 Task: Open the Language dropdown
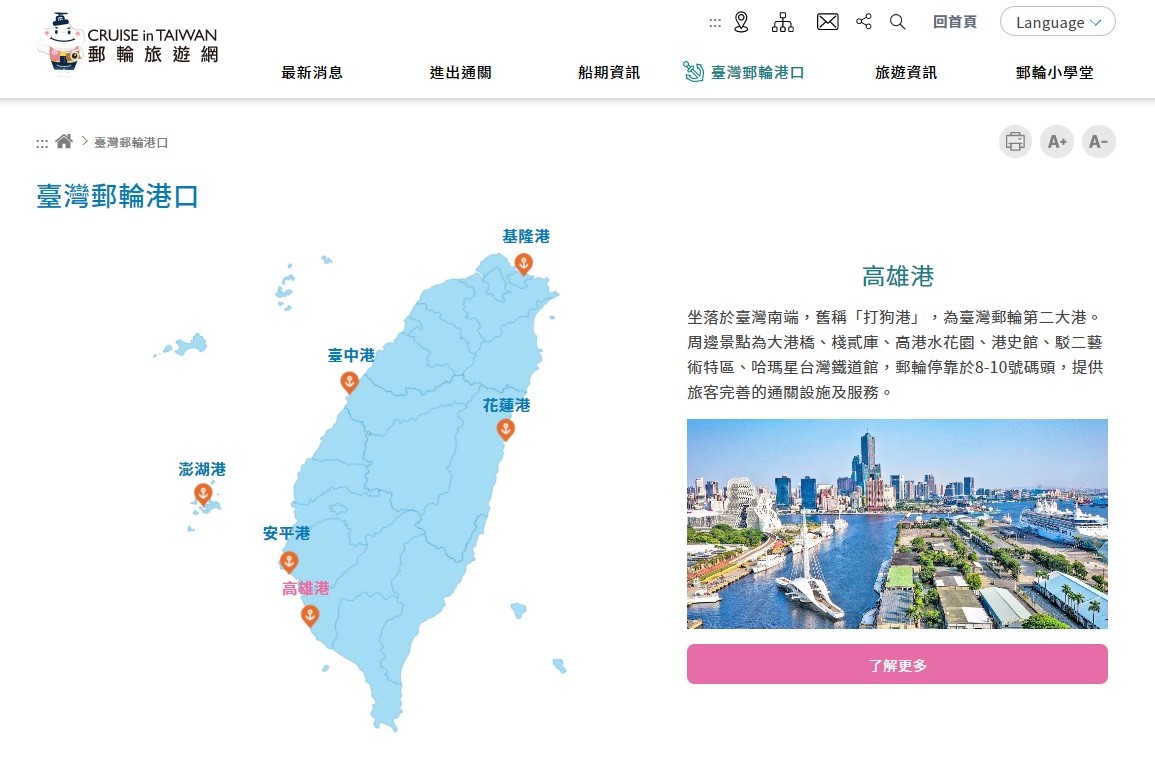[x=1057, y=21]
